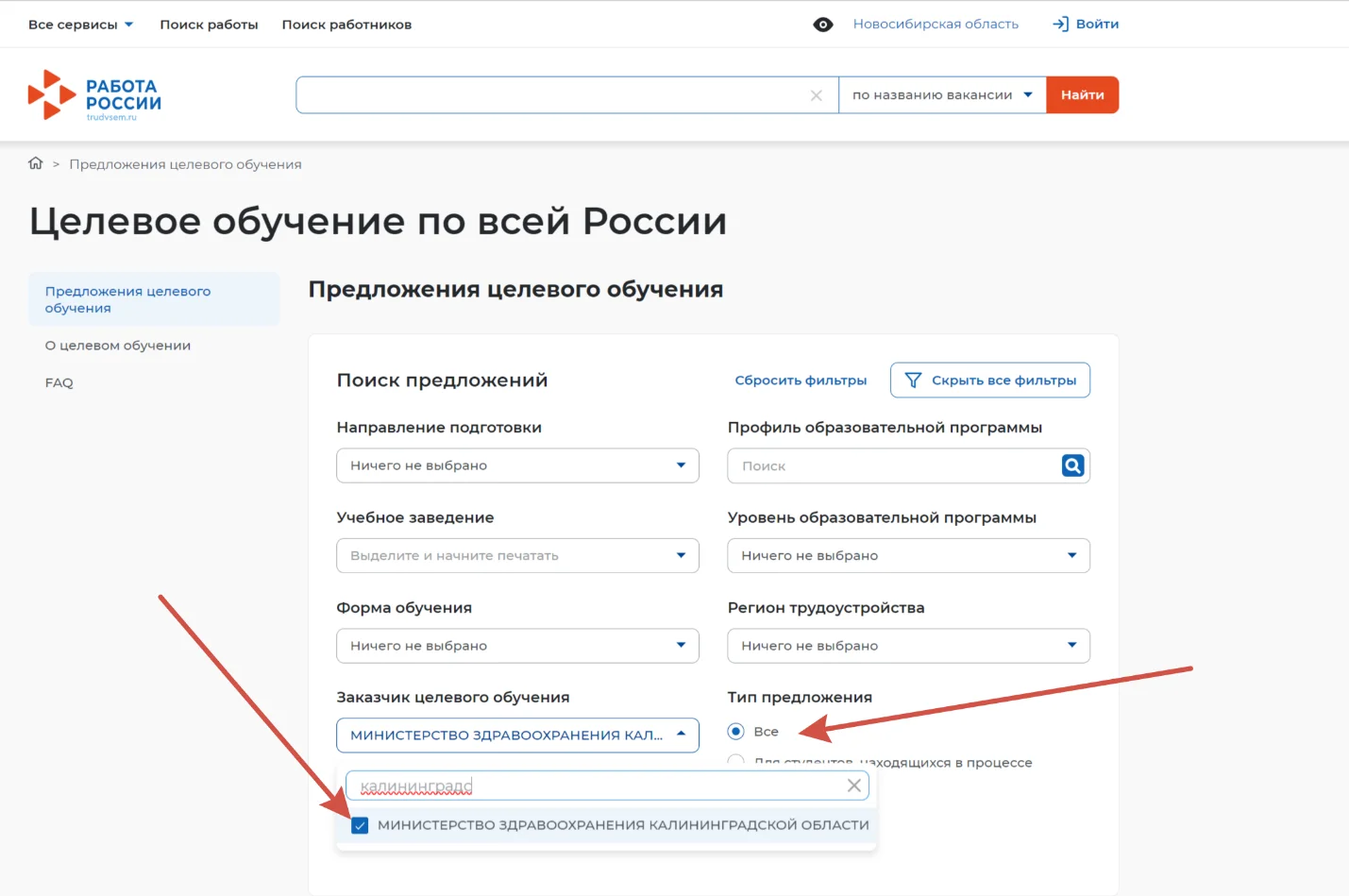Viewport: 1349px width, 896px height.
Task: Open the Направление подготовки dropdown
Action: (x=517, y=465)
